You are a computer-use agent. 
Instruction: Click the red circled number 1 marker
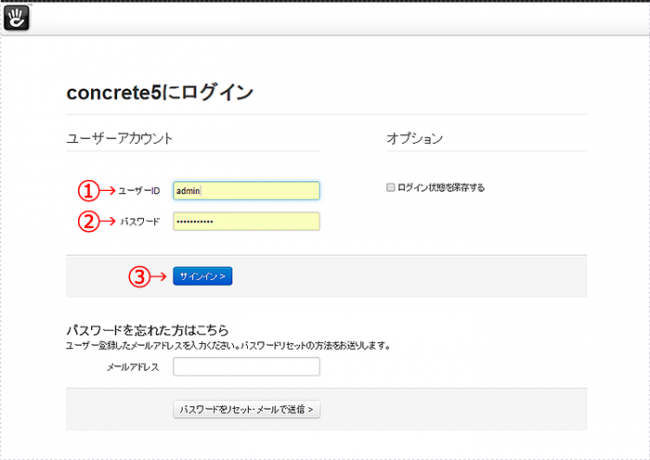click(88, 190)
